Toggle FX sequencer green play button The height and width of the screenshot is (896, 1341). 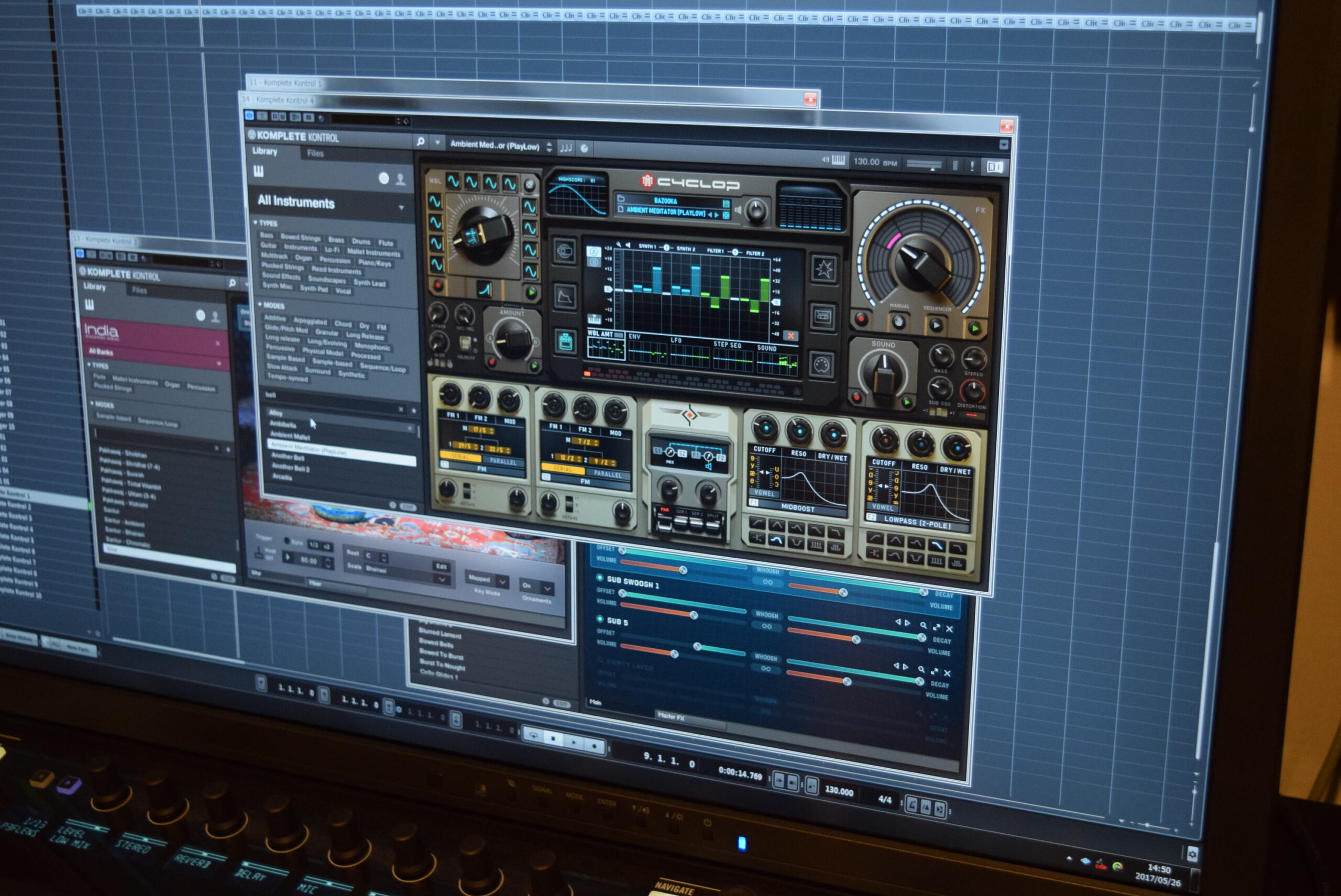(975, 328)
